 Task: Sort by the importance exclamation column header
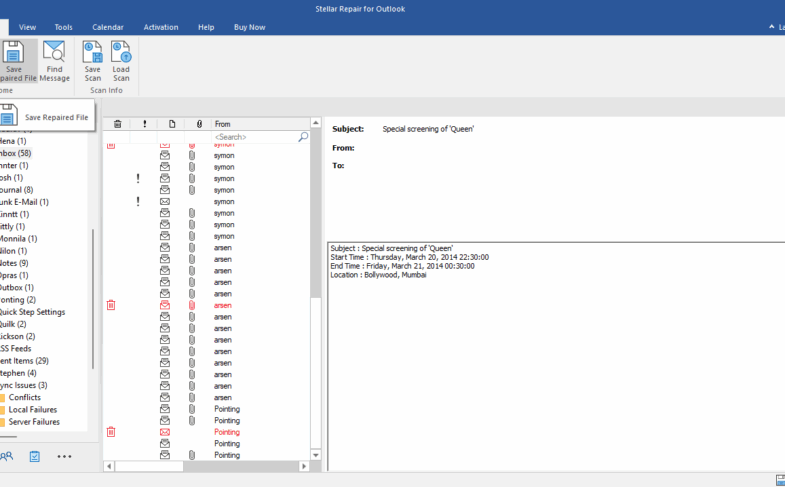pyautogui.click(x=145, y=124)
